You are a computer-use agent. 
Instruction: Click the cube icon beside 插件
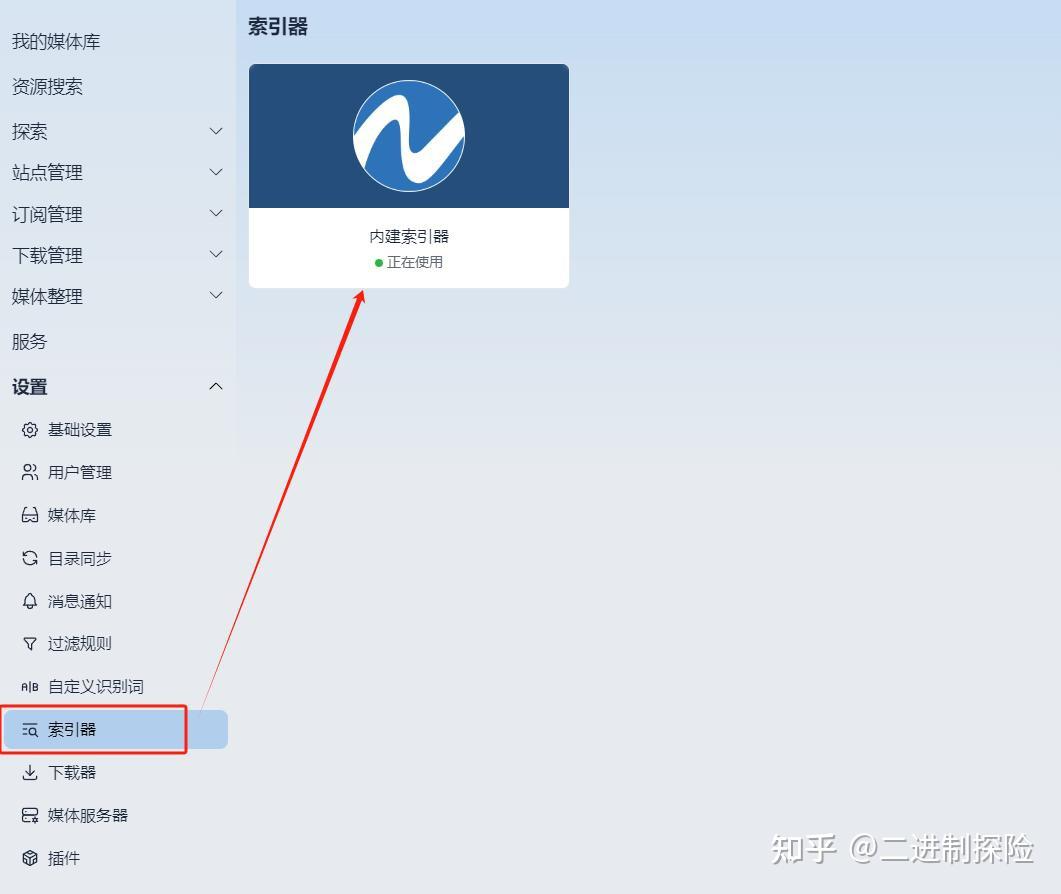point(30,858)
